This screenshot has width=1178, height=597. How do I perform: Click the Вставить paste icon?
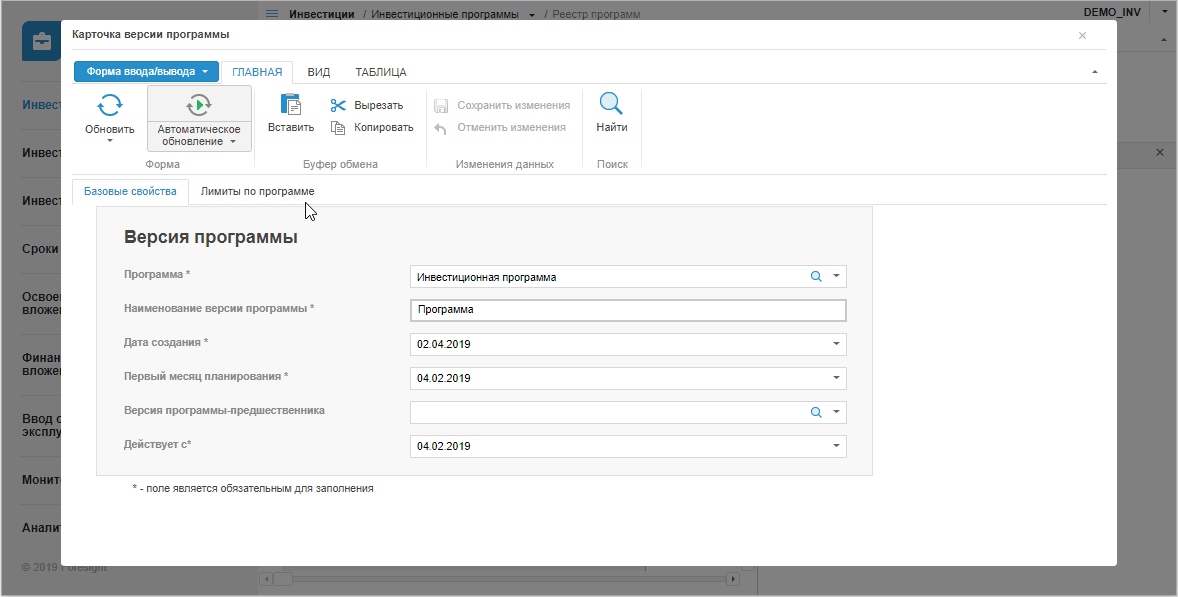tap(291, 104)
